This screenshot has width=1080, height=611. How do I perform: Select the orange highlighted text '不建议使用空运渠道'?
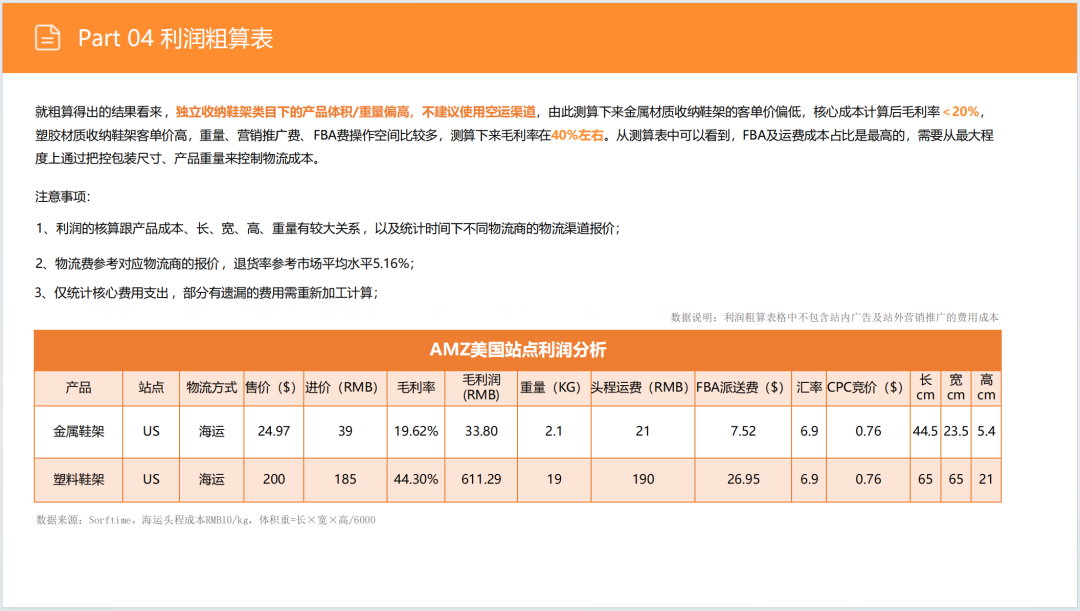[x=479, y=112]
